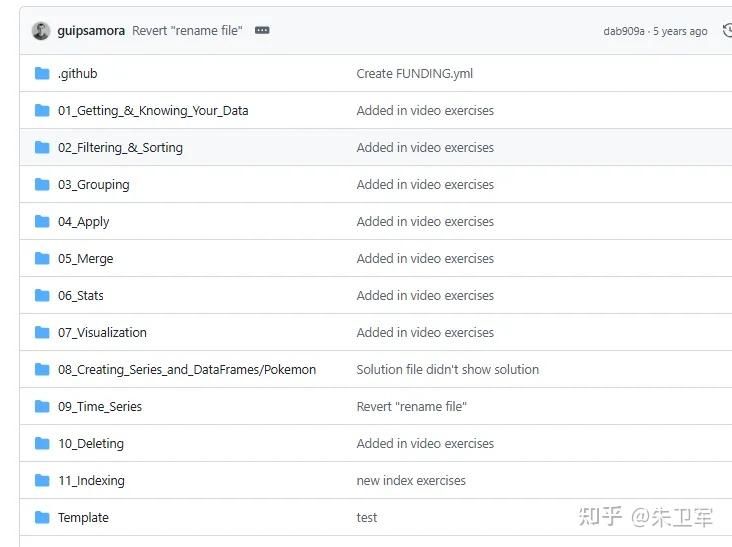Open Solution file didn't show solution commit
The image size is (732, 547).
tap(448, 370)
